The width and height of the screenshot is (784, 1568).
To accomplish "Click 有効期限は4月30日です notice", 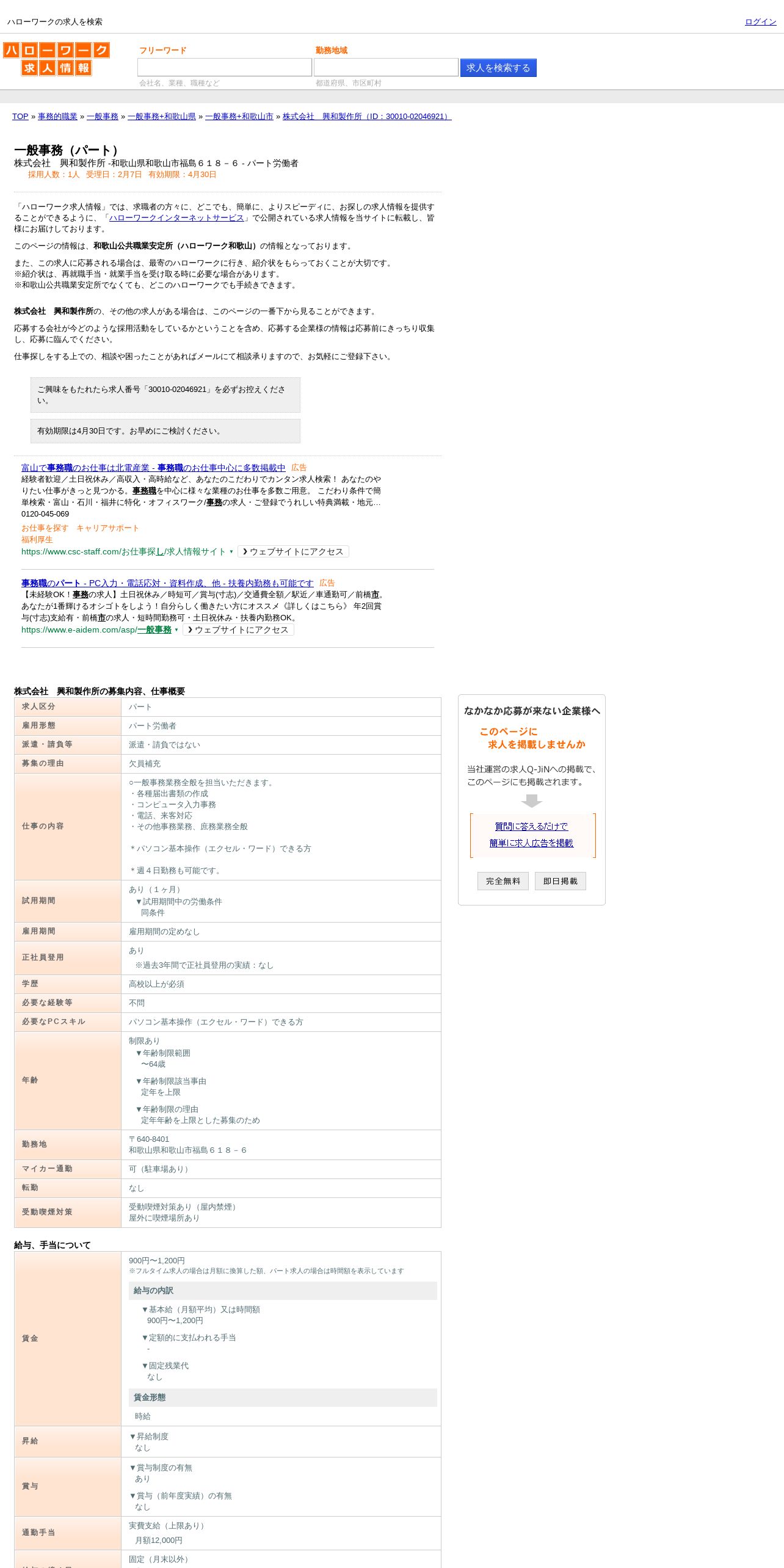I will [165, 431].
